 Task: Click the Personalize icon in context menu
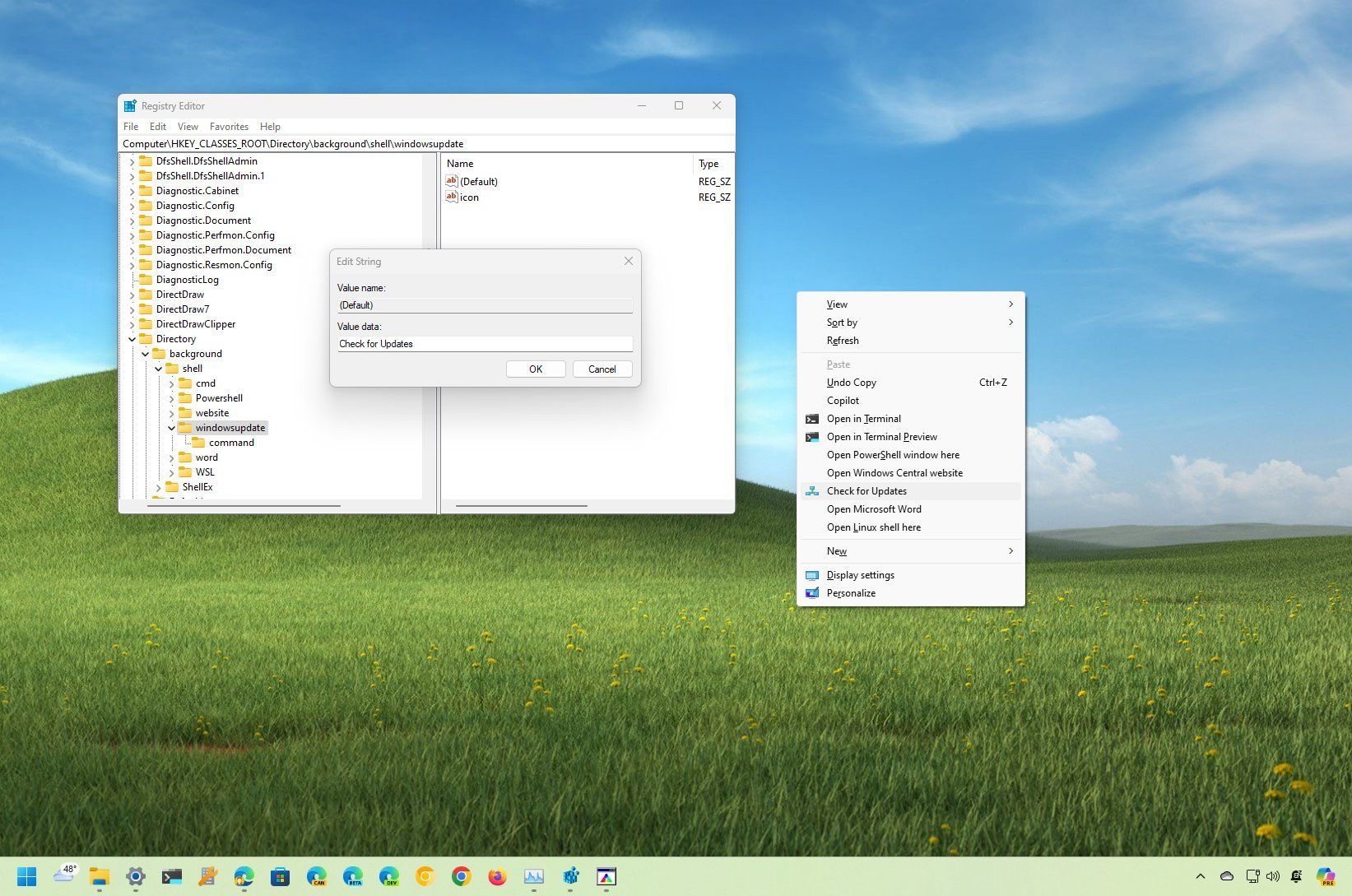tap(811, 593)
